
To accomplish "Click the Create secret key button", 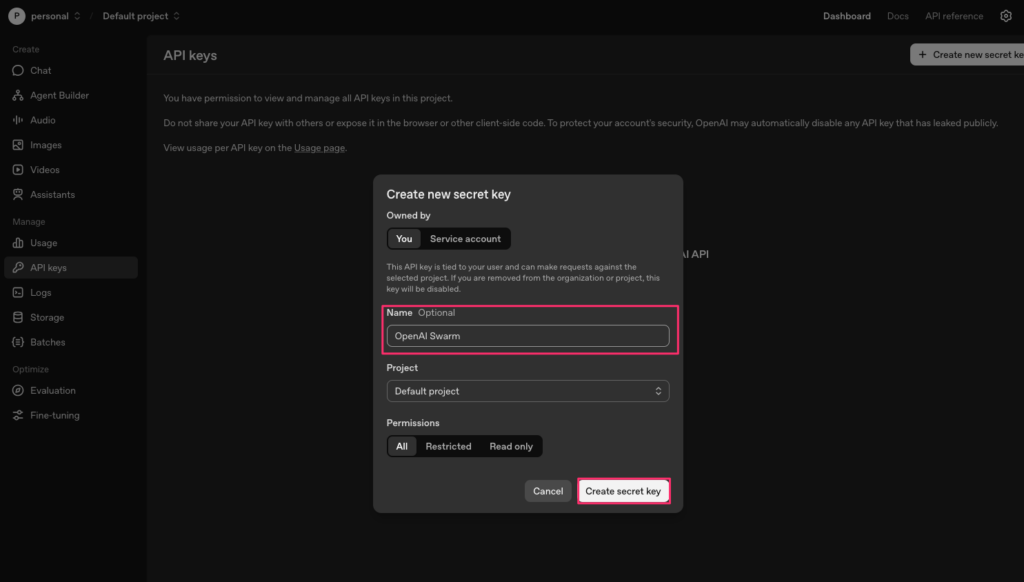I will [623, 491].
